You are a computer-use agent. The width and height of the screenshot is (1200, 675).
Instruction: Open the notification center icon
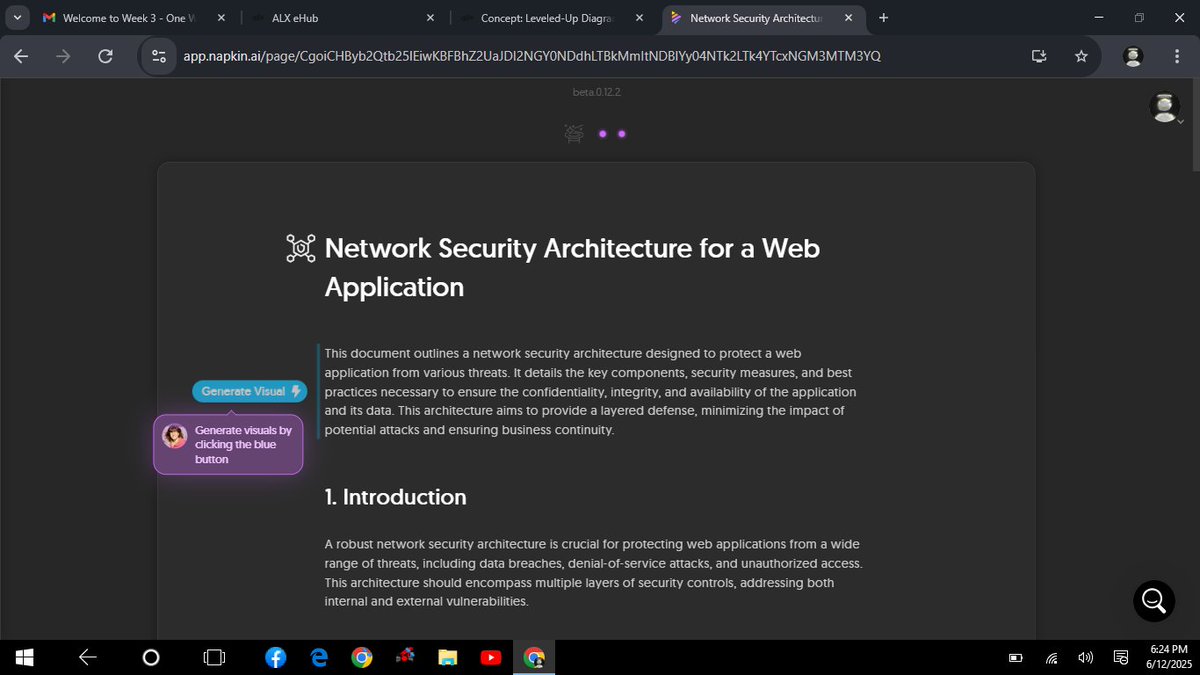pos(1121,658)
